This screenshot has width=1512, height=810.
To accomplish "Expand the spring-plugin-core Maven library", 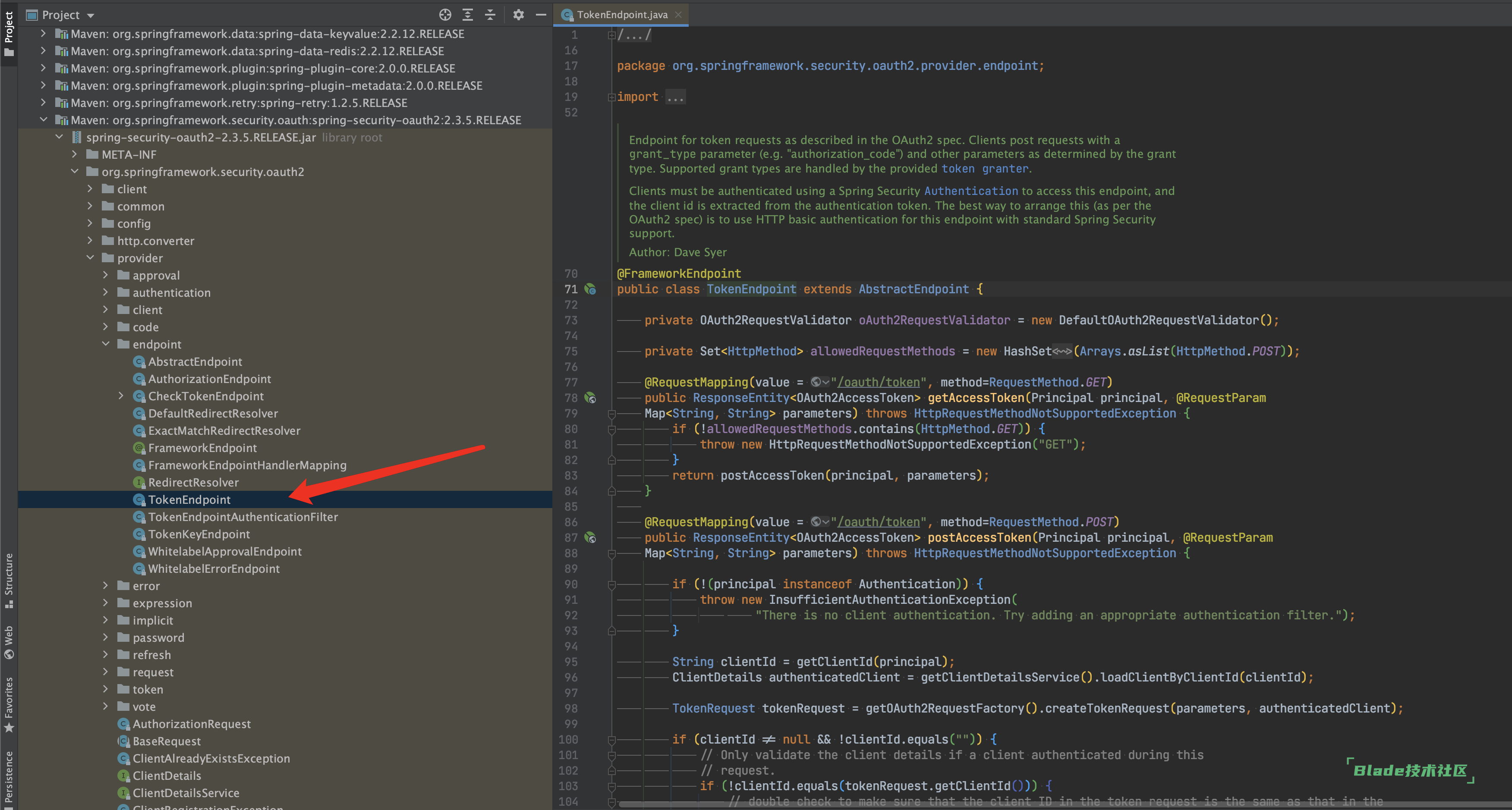I will pyautogui.click(x=43, y=68).
